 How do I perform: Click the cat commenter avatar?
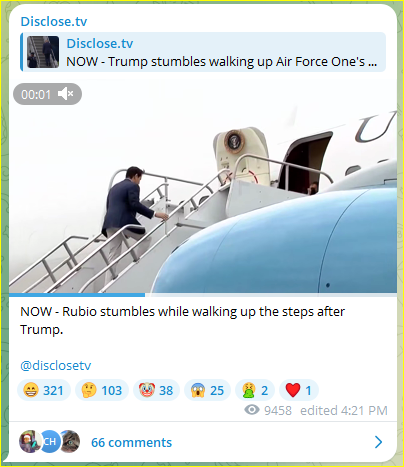coord(70,442)
